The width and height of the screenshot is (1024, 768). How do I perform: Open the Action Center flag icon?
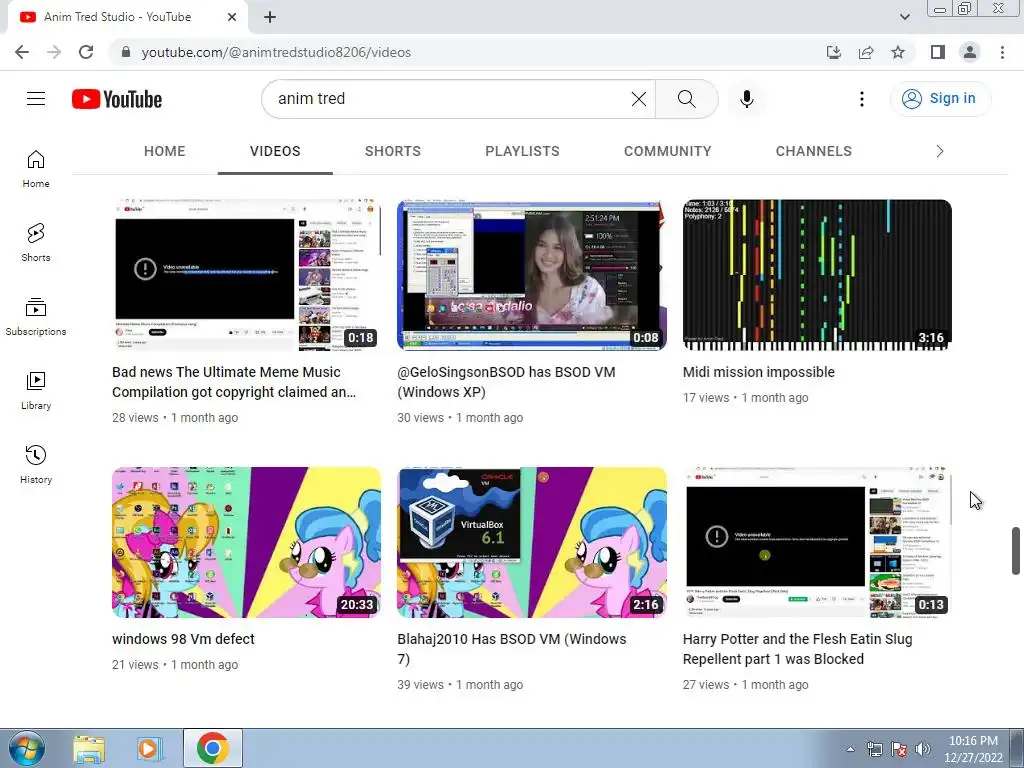[x=899, y=749]
